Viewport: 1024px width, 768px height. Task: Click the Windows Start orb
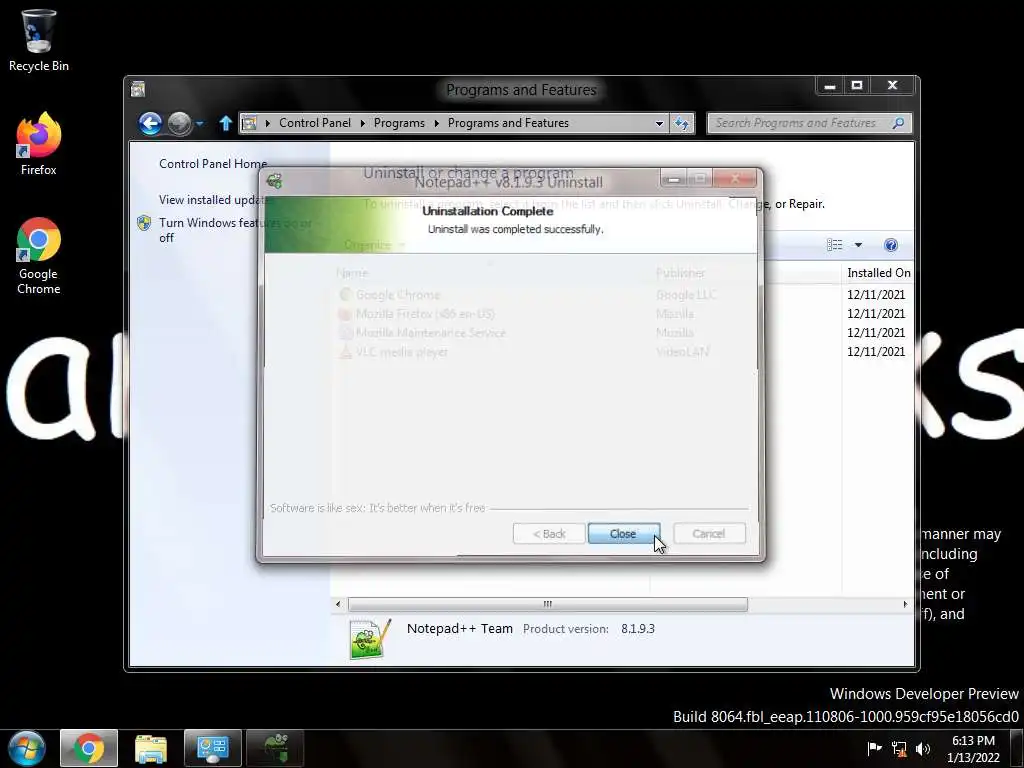pos(27,748)
